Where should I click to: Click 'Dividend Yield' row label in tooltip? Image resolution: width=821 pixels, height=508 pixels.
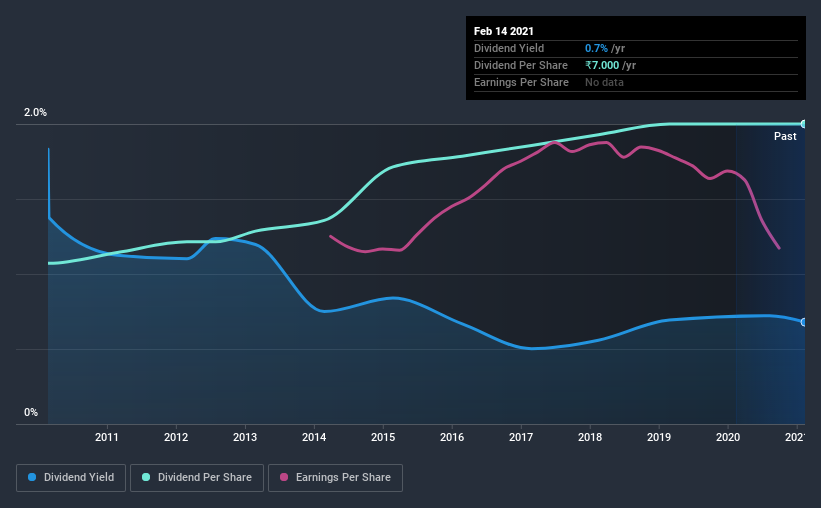509,48
